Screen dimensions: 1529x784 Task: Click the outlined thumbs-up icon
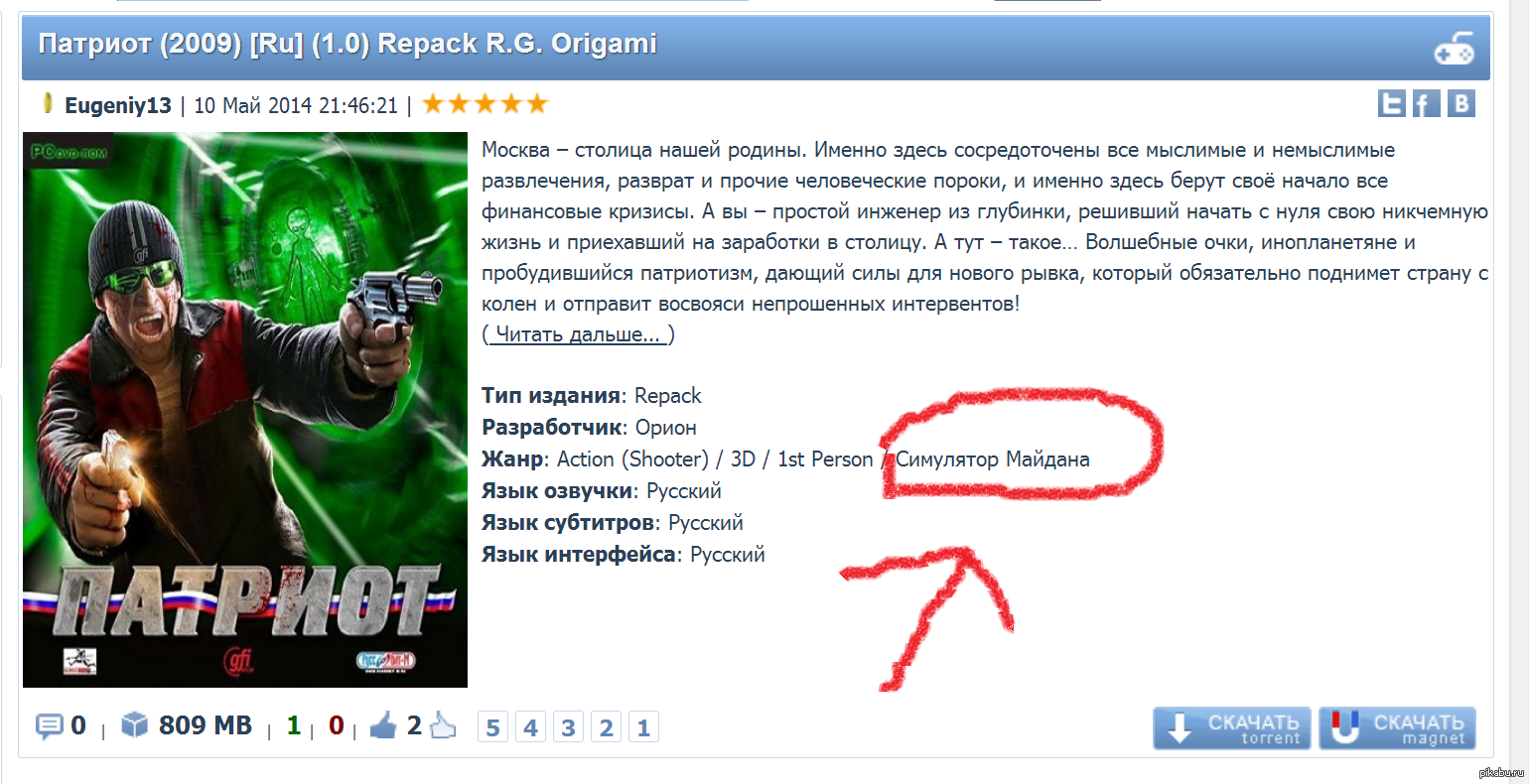point(444,726)
